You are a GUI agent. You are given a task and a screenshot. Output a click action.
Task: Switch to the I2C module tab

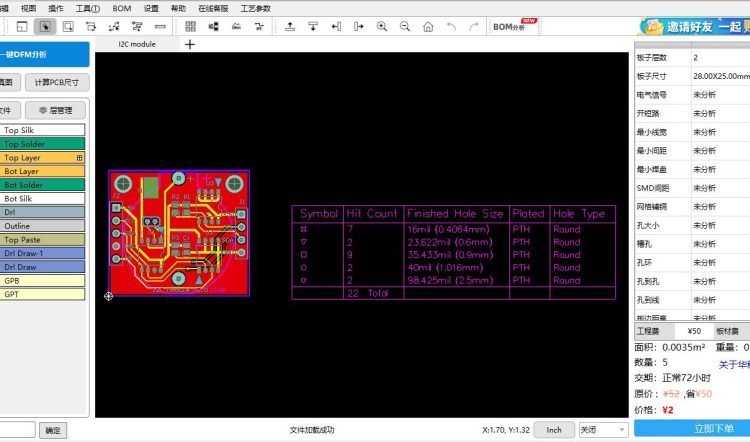click(137, 44)
